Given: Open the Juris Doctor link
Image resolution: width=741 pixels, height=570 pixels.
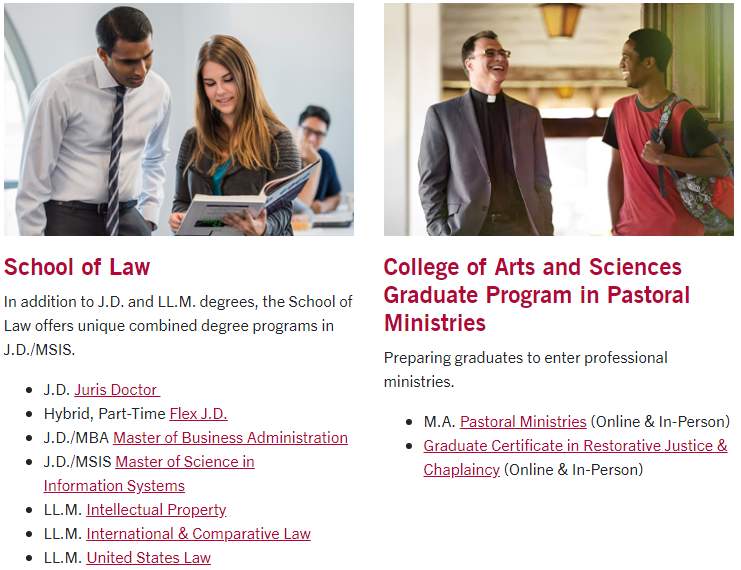Looking at the screenshot, I should [117, 389].
